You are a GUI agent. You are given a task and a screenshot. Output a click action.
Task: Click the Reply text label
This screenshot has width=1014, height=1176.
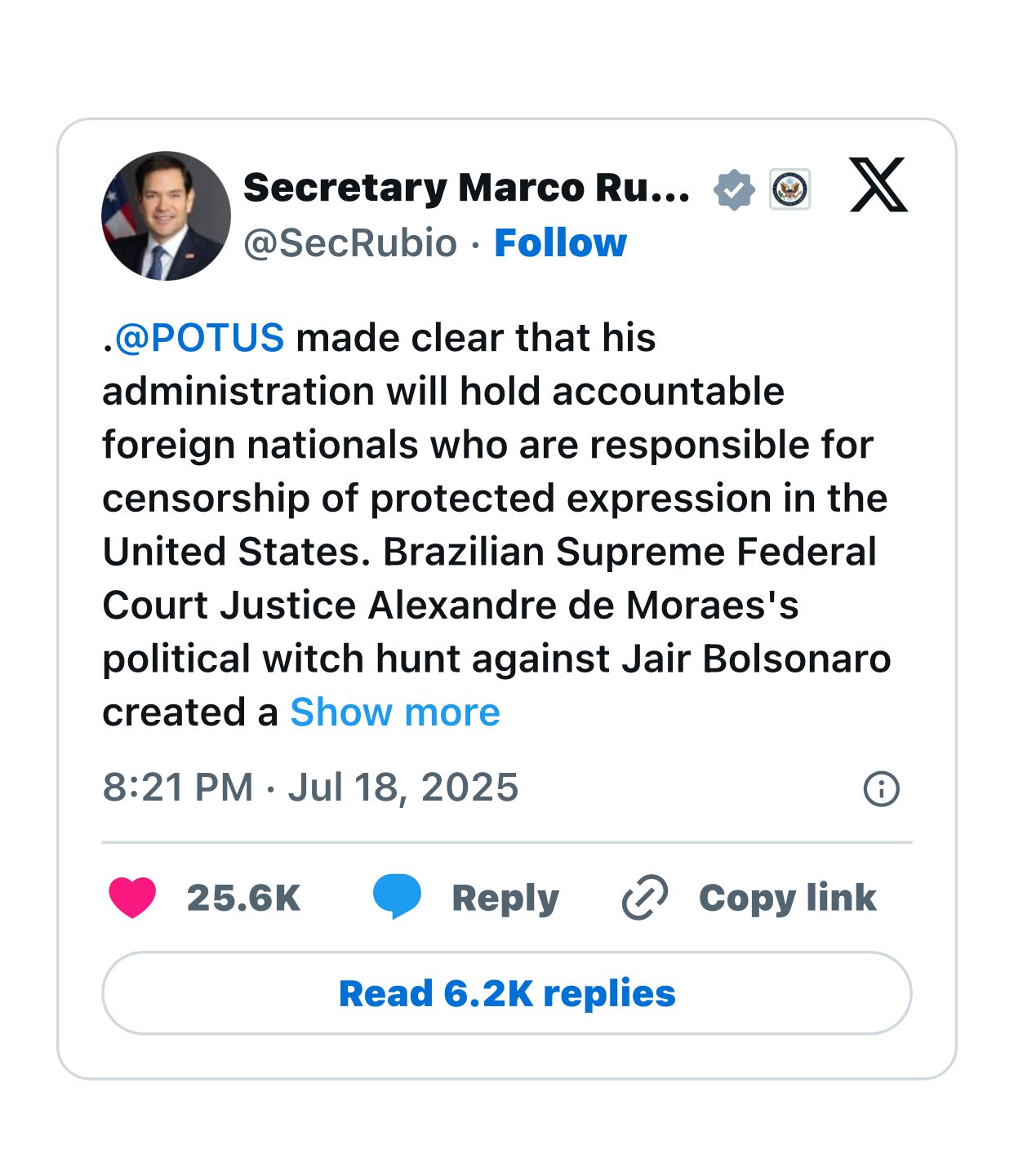505,898
